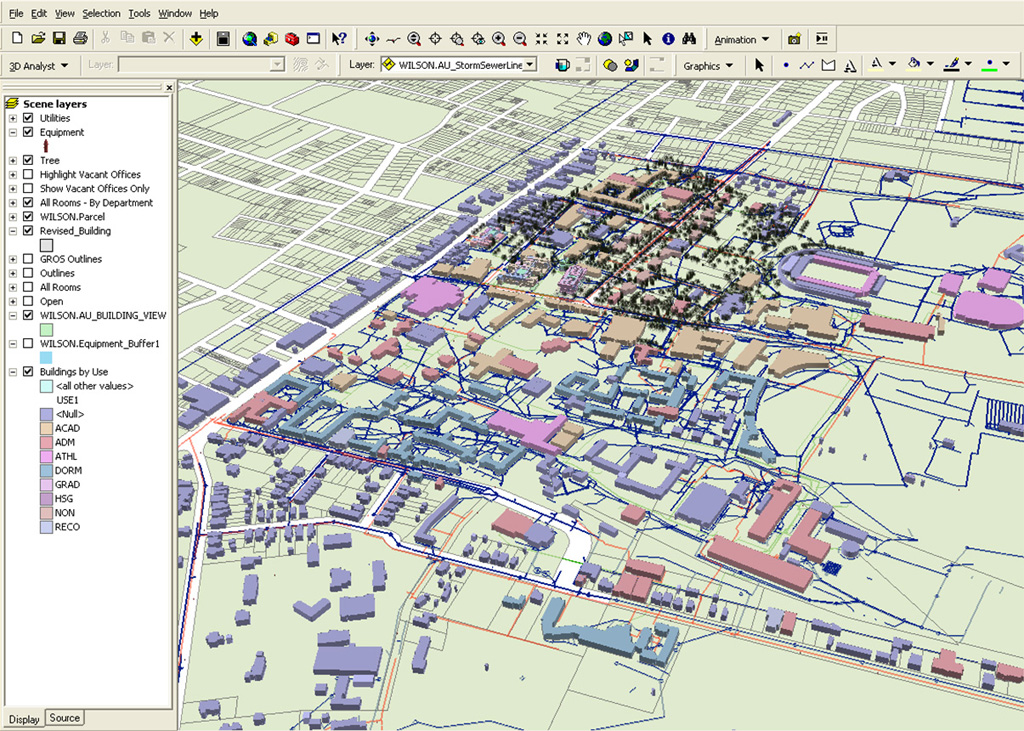This screenshot has width=1024, height=731.
Task: Click the Graphics menu button
Action: (707, 65)
